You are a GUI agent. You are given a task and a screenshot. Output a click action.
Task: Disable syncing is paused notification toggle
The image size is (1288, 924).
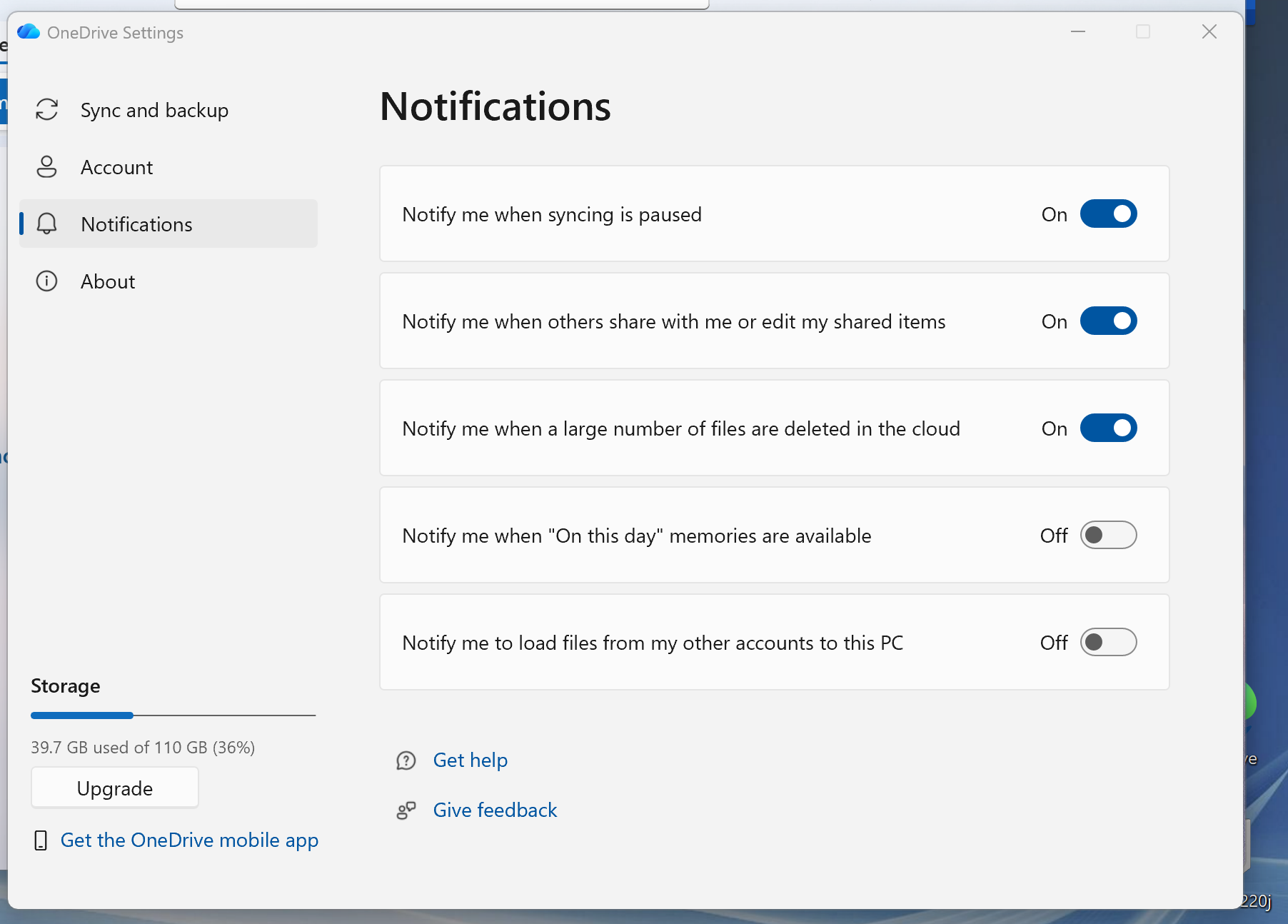coord(1108,214)
